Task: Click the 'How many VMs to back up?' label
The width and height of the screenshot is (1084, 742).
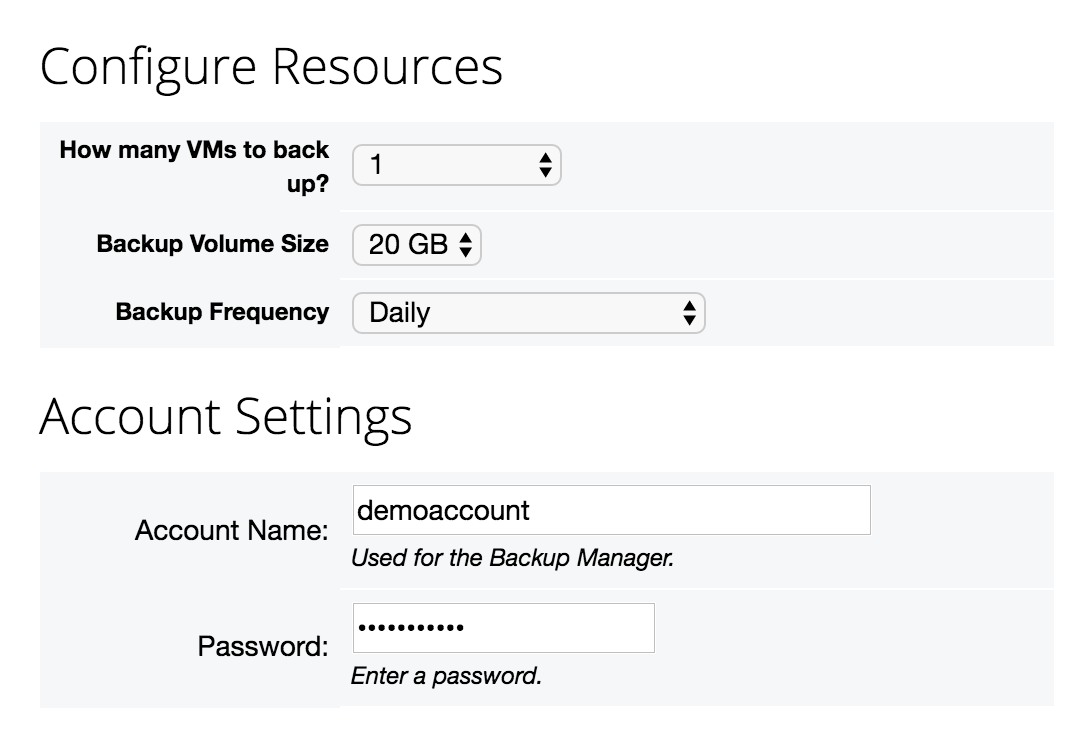Action: (x=194, y=167)
